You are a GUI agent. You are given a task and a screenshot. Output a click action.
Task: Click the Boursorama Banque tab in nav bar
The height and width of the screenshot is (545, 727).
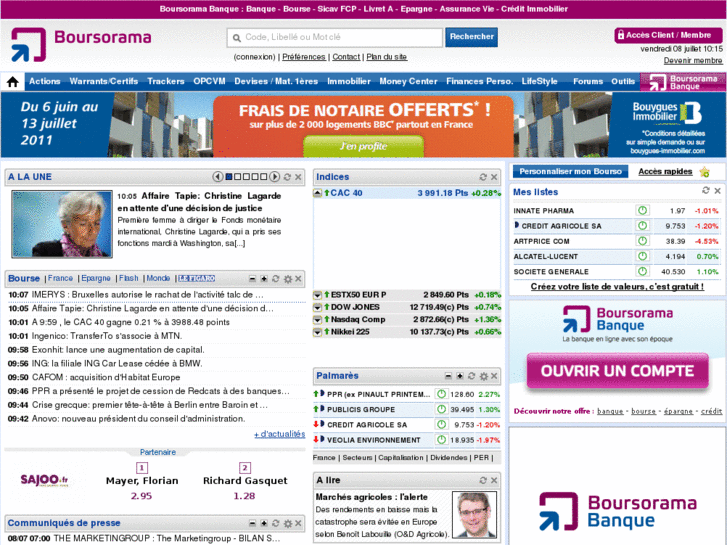coord(682,82)
